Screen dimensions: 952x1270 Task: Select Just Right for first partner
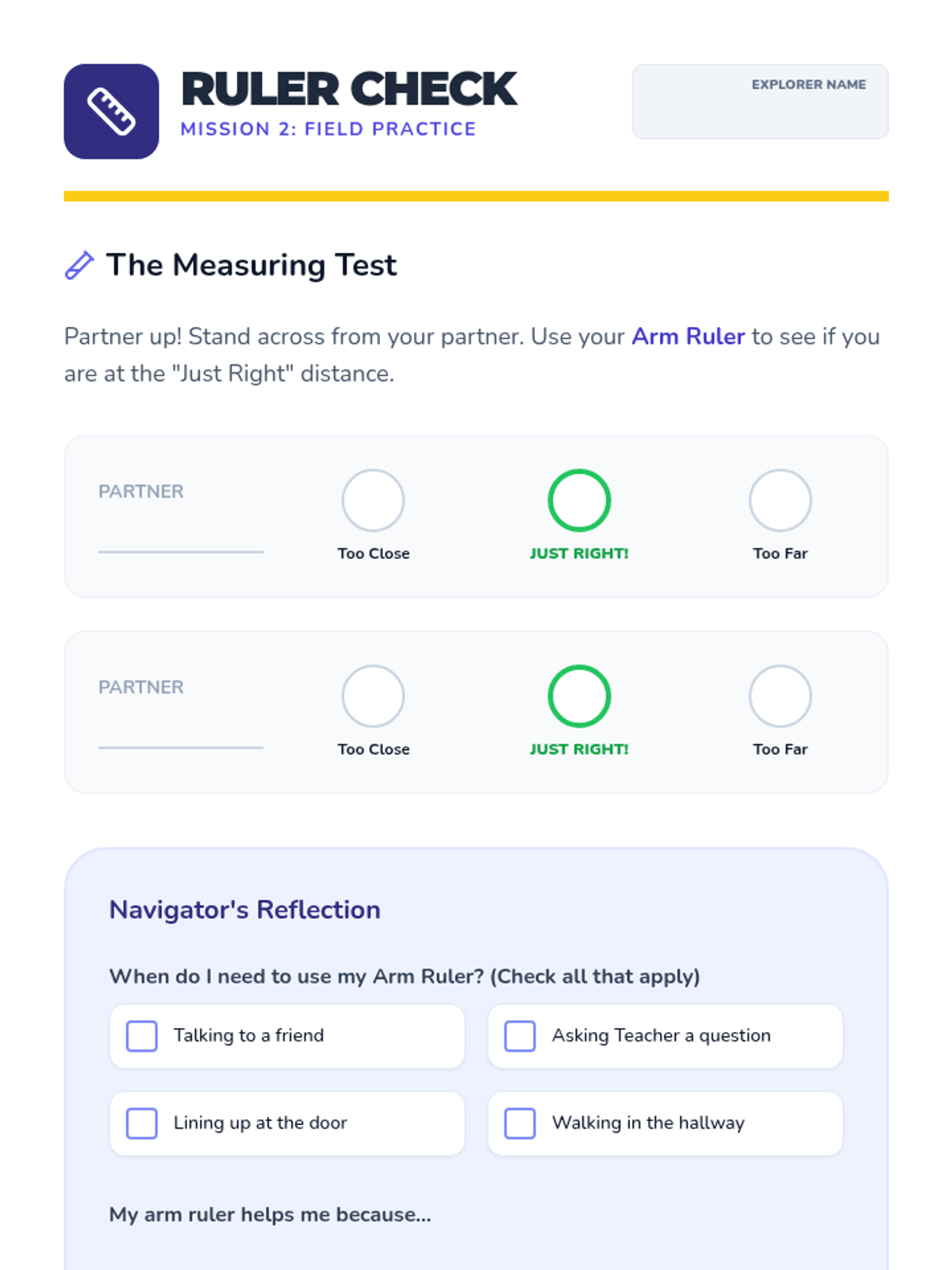(x=579, y=500)
